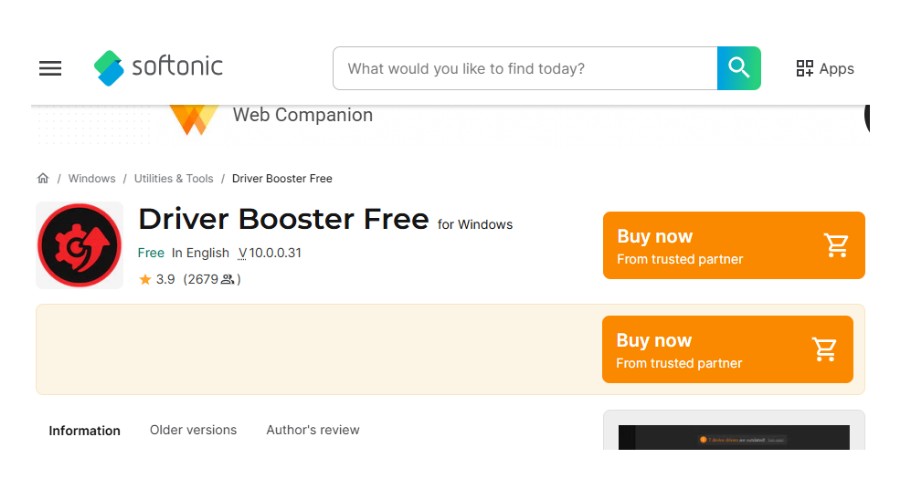
Task: Click the cart icon in top Buy now
Action: point(836,246)
